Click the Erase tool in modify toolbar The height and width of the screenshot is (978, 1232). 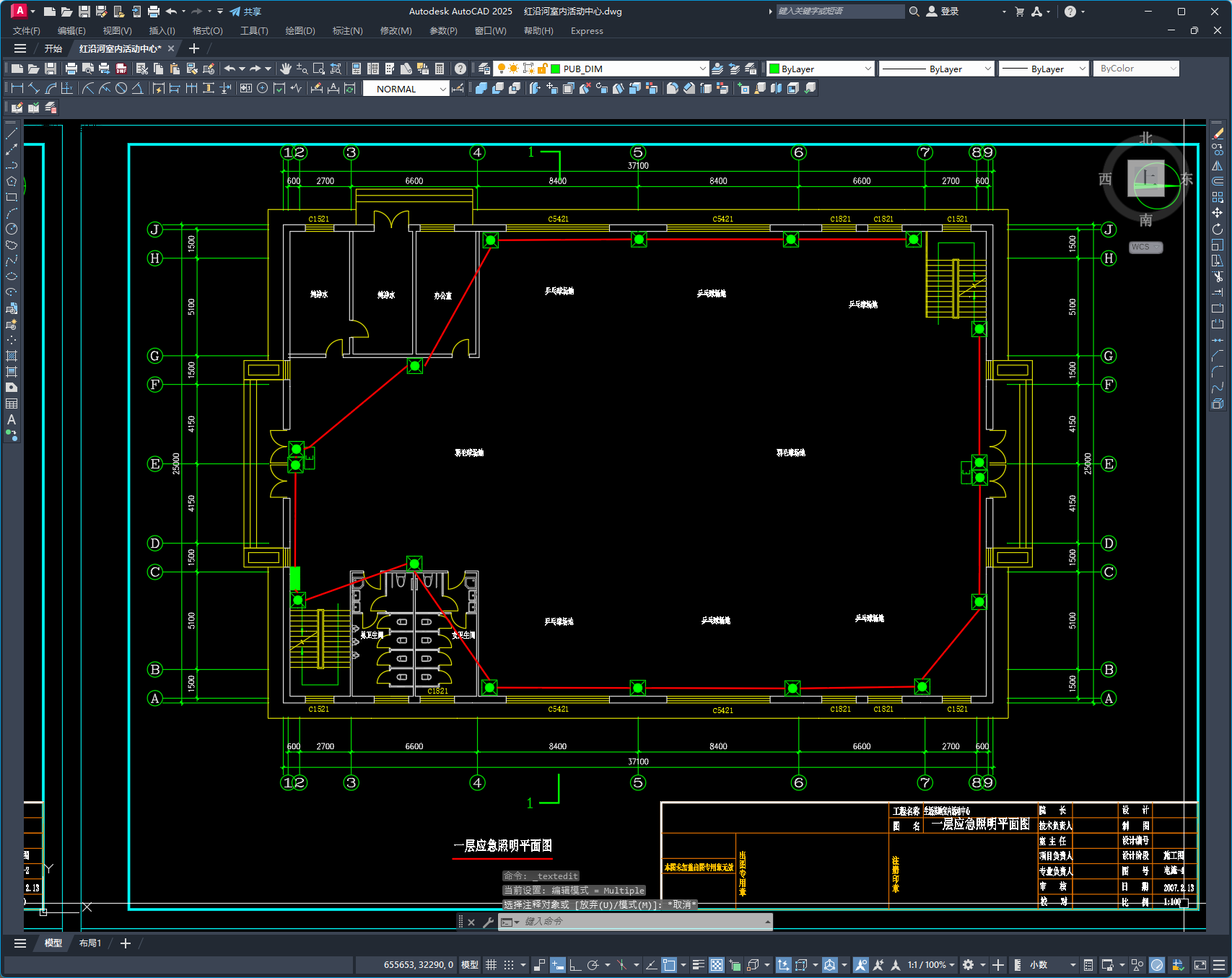coord(1218,134)
